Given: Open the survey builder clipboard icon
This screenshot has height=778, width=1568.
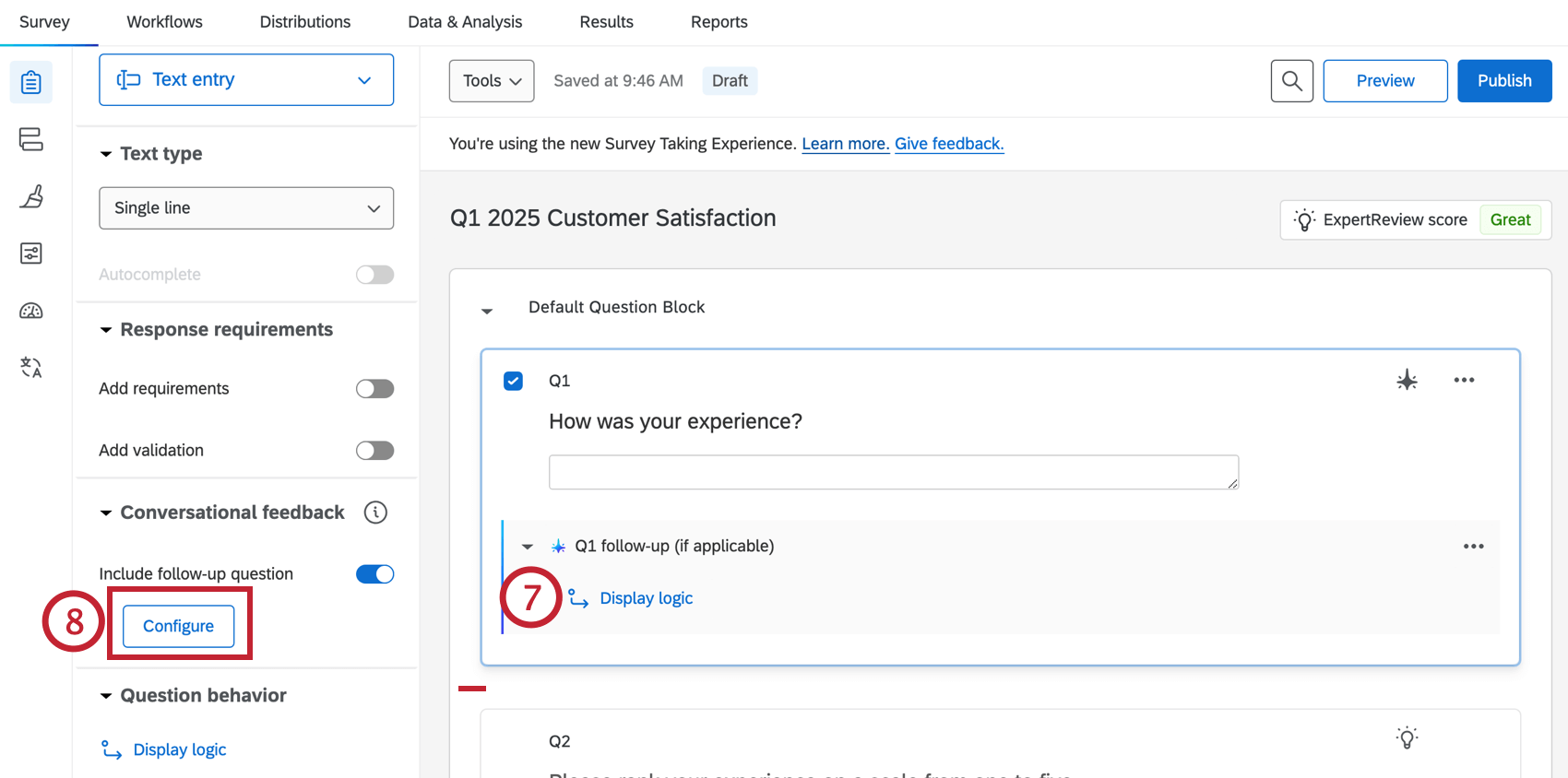Looking at the screenshot, I should pos(31,82).
